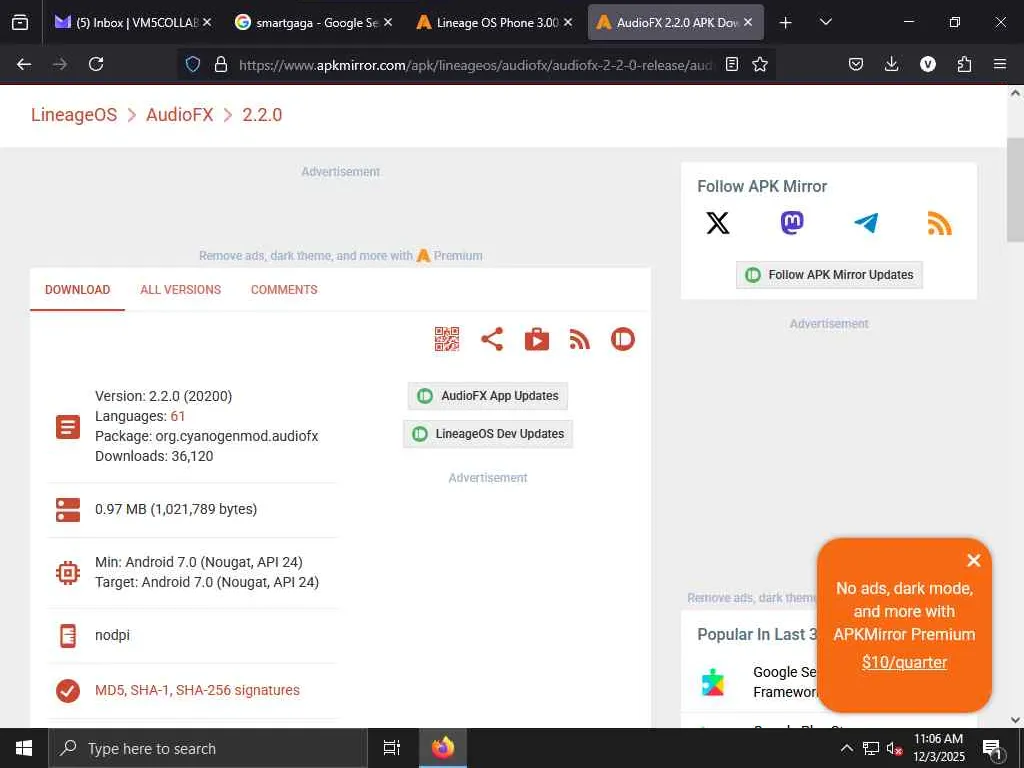Click the browser back arrow
1024x768 pixels.
pos(24,64)
